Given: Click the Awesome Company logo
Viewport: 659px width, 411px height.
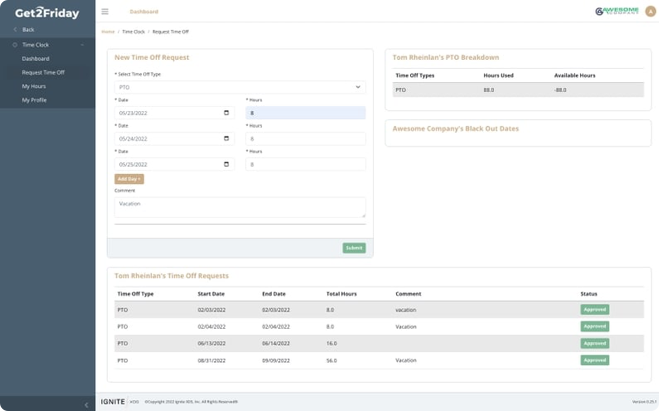Looking at the screenshot, I should pyautogui.click(x=617, y=11).
